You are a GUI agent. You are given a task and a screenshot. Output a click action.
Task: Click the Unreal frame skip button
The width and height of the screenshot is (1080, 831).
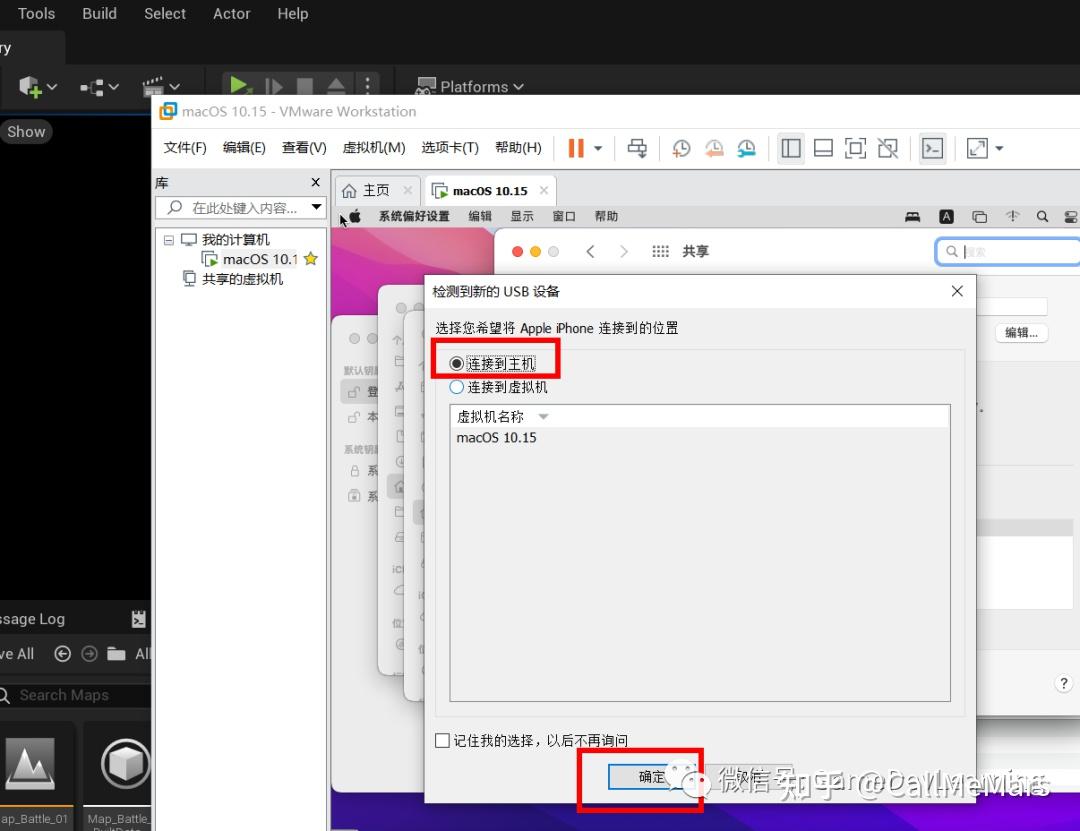pos(273,86)
